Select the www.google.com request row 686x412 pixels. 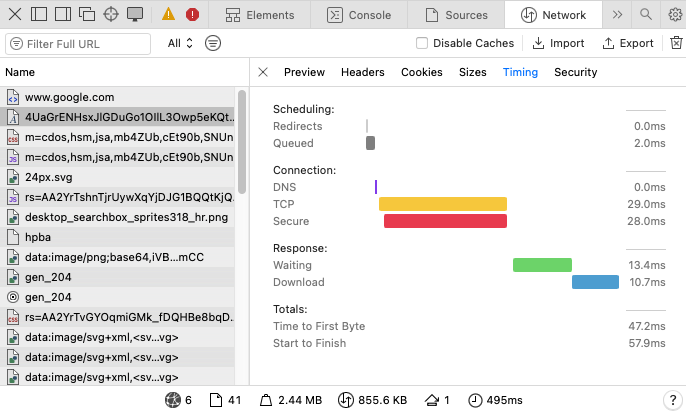pyautogui.click(x=117, y=97)
